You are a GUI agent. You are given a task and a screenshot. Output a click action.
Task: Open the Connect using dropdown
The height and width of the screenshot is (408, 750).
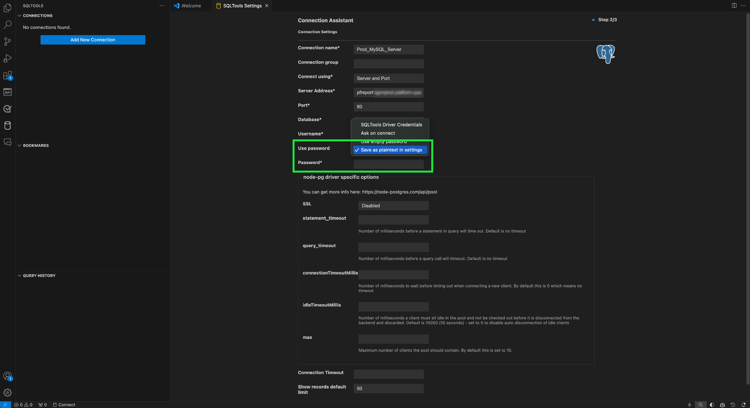click(388, 78)
